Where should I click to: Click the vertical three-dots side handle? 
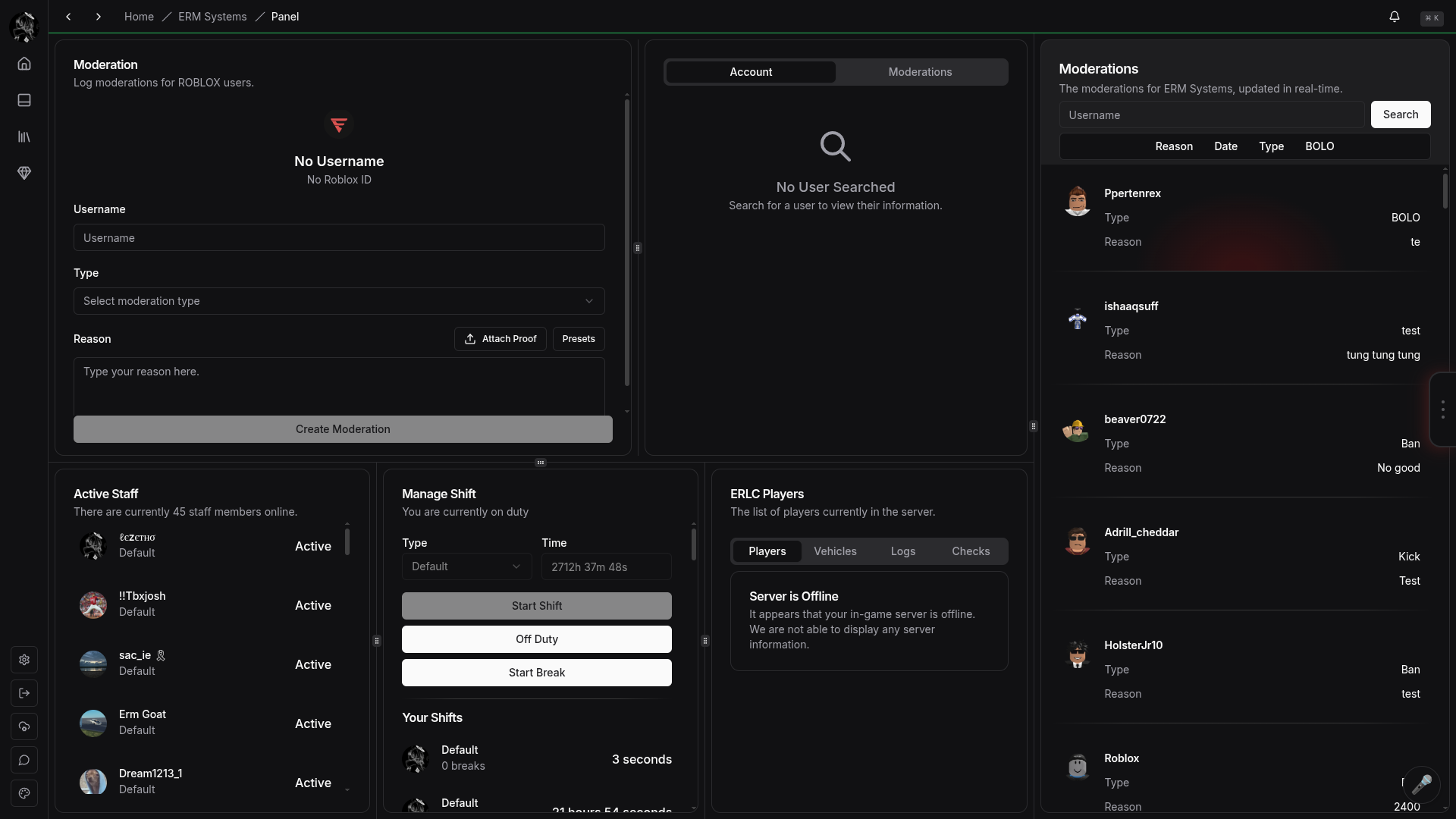tap(1442, 409)
